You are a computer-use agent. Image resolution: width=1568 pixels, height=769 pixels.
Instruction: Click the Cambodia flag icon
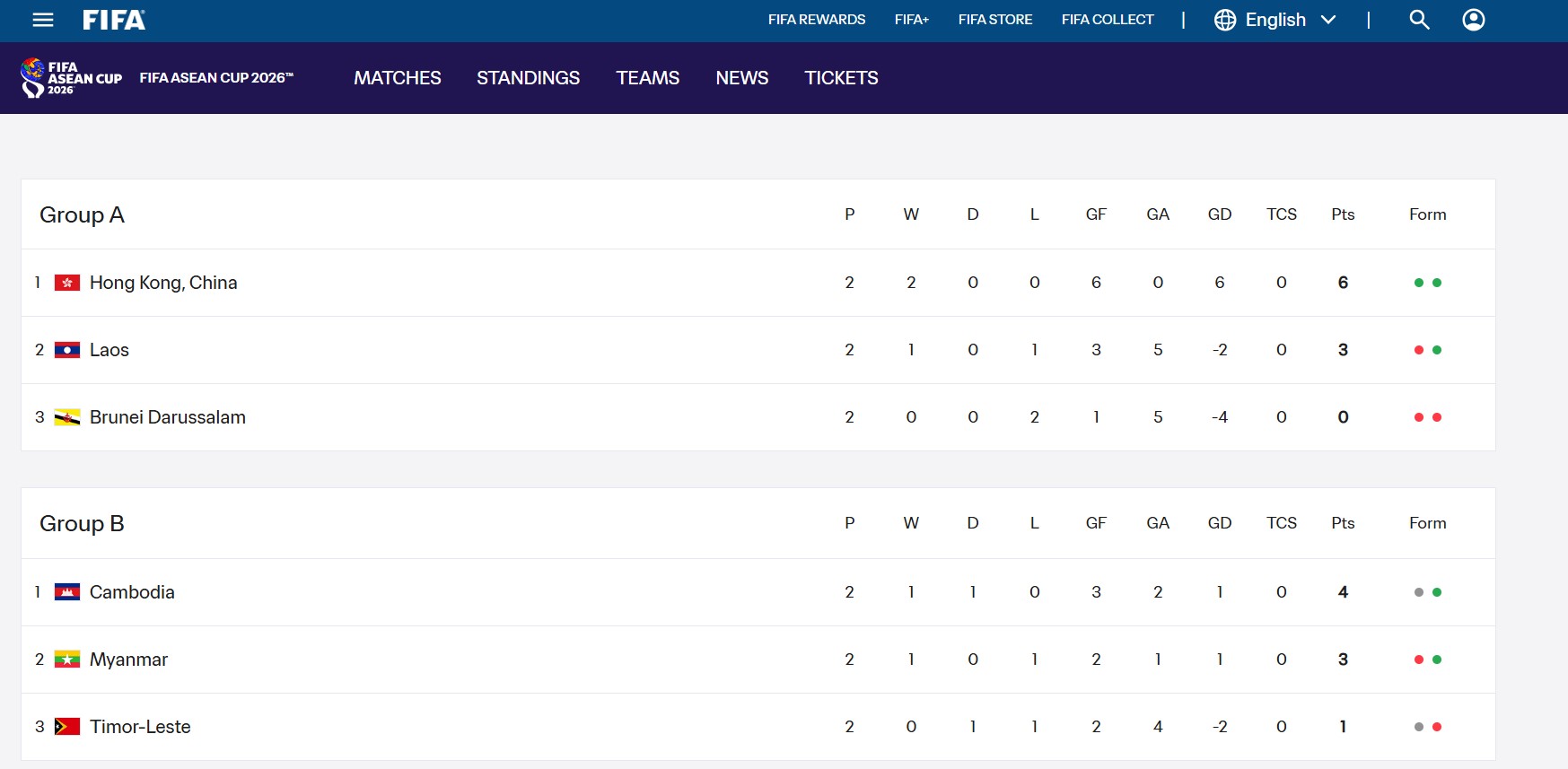point(67,592)
